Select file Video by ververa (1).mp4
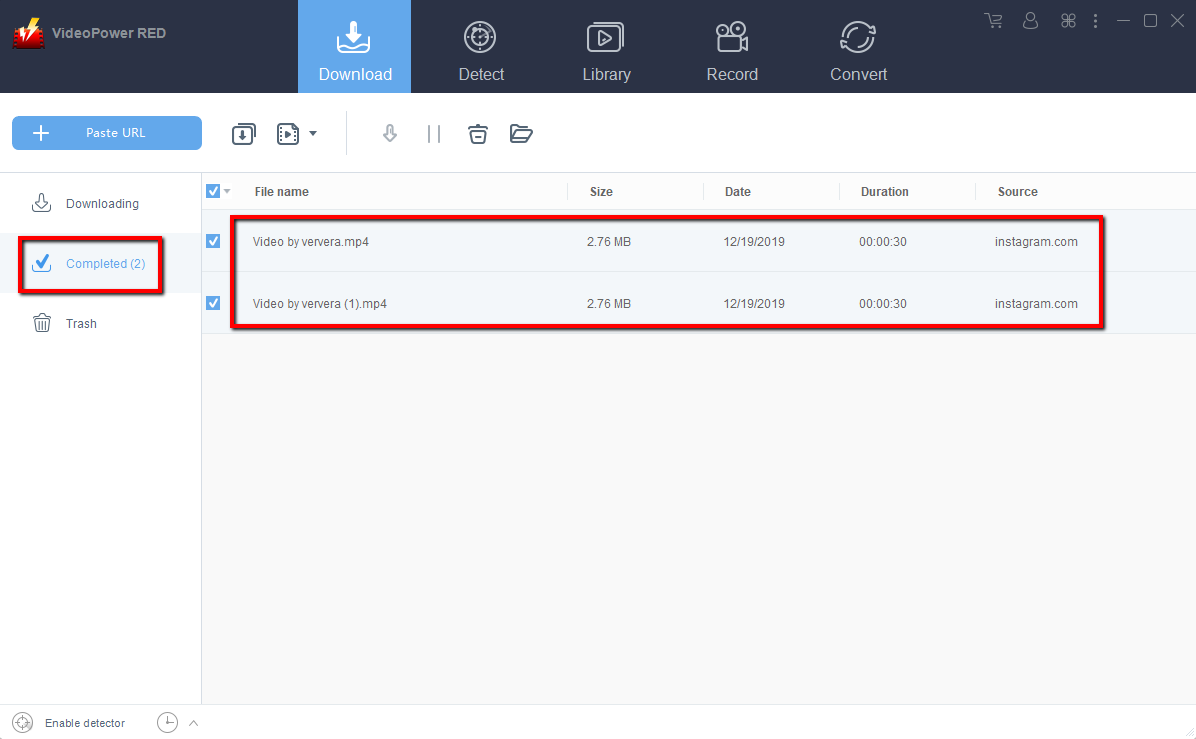Viewport: 1196px width, 739px height. click(x=320, y=304)
